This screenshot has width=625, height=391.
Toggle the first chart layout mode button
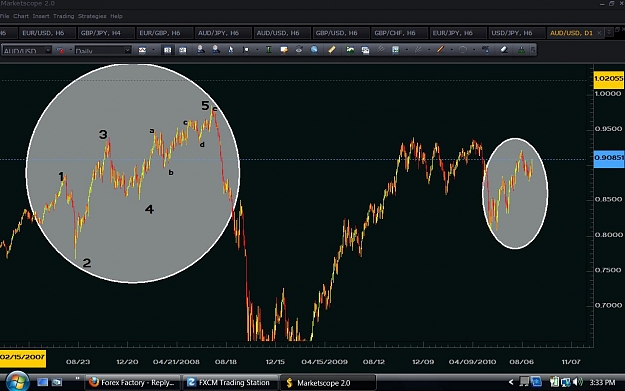coord(167,50)
